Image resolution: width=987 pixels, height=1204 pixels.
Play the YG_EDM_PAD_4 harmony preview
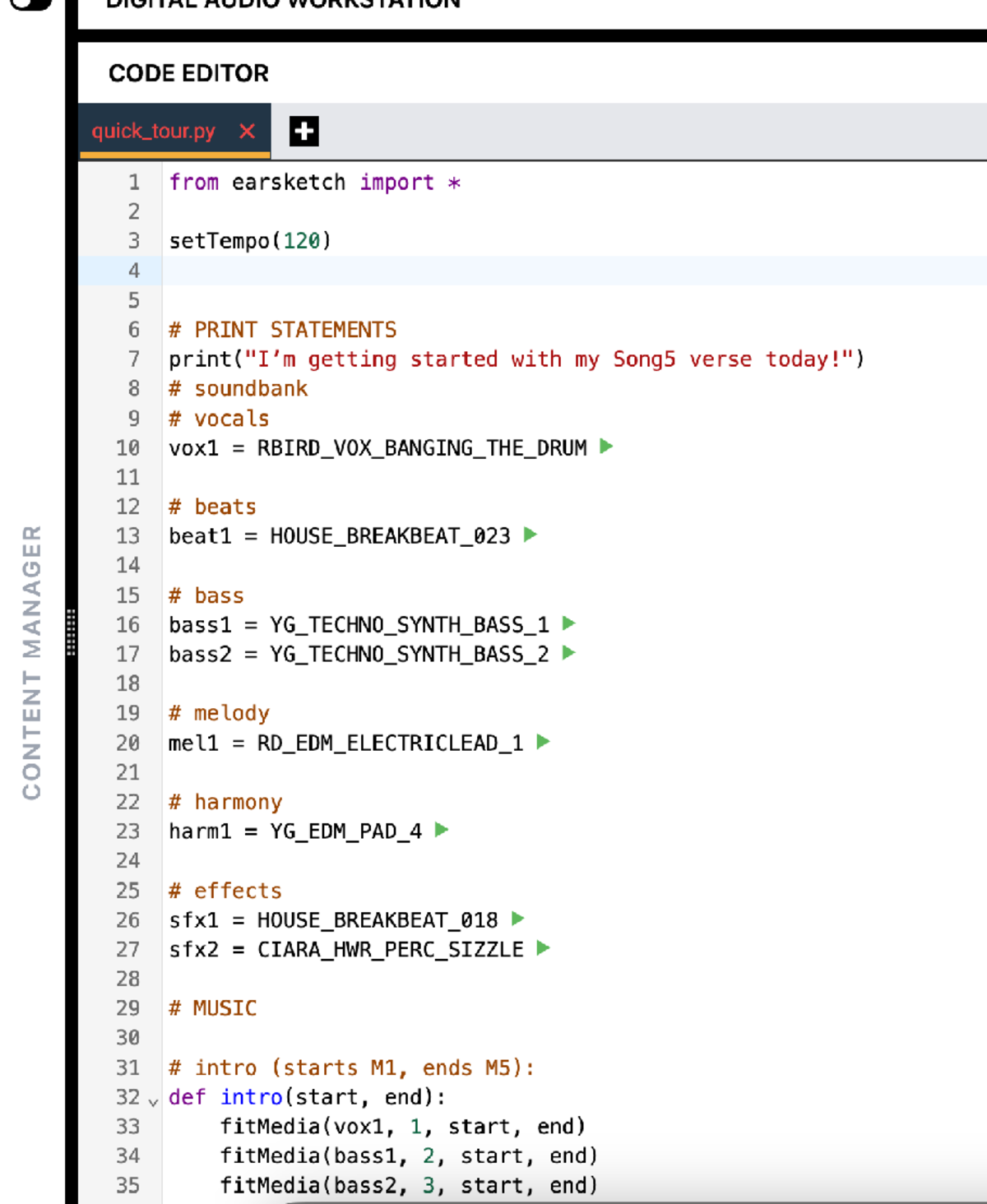point(442,830)
